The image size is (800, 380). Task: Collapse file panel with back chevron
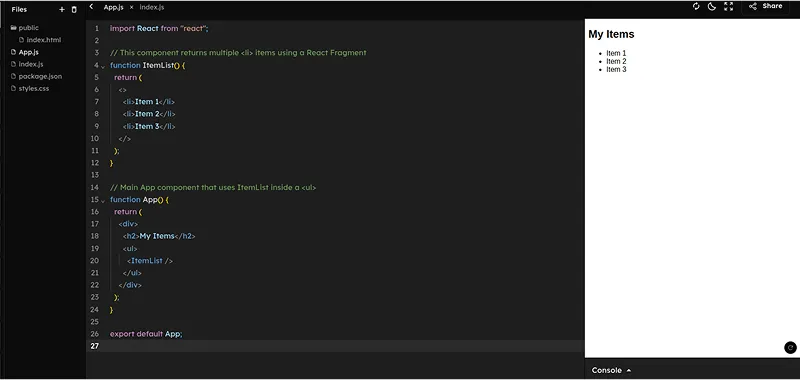91,7
